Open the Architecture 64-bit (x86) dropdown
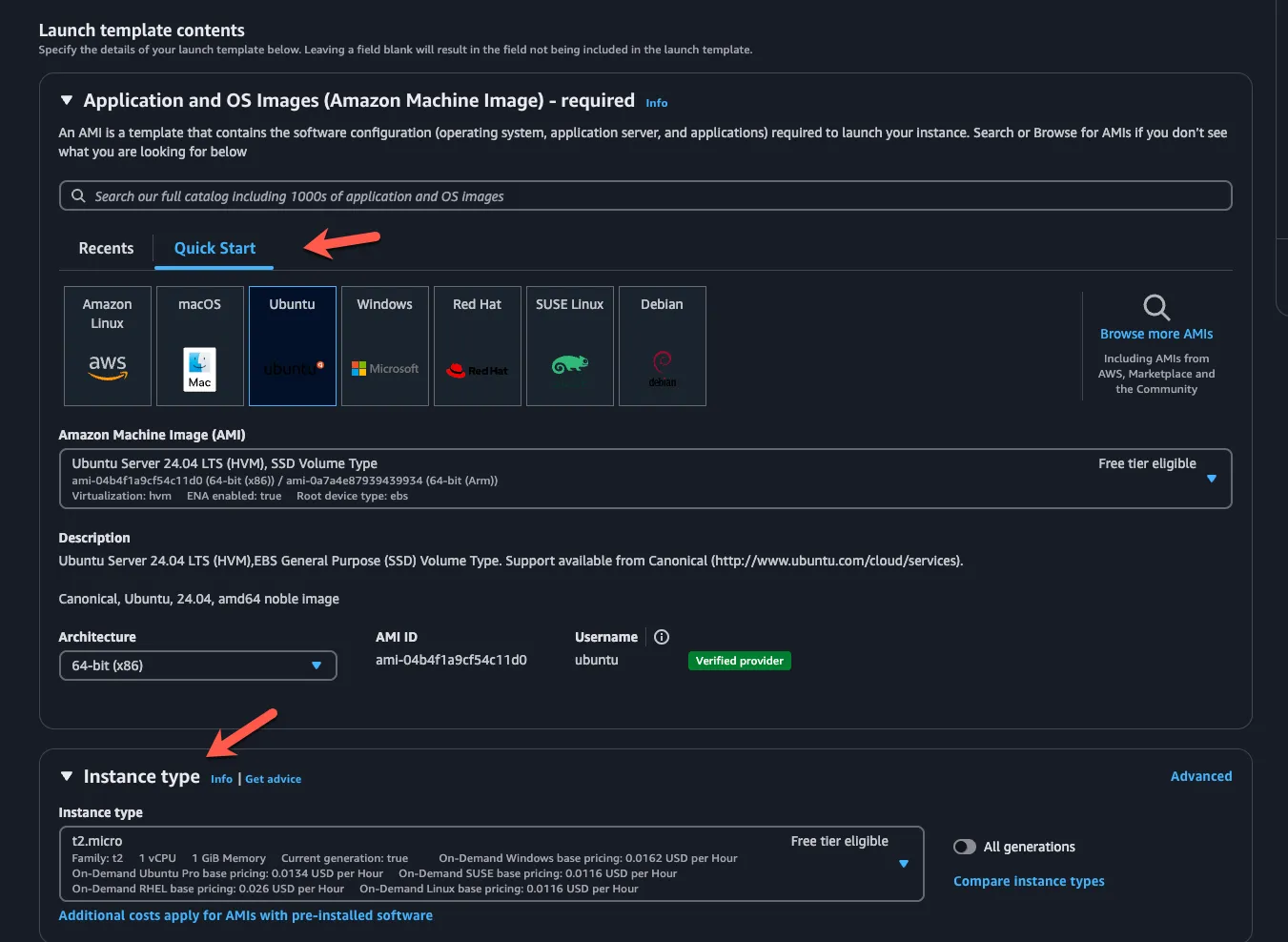The width and height of the screenshot is (1288, 942). click(198, 666)
